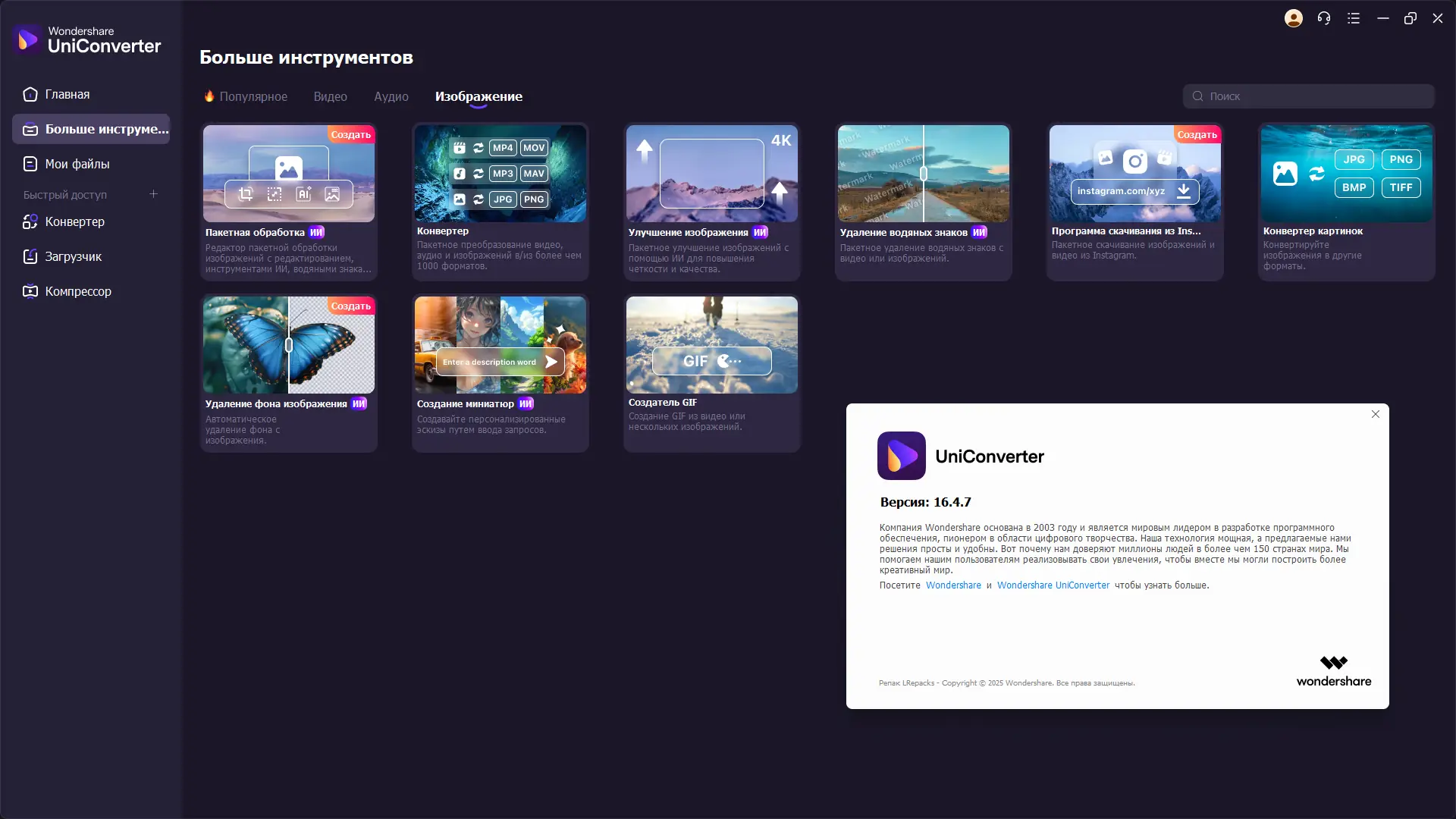
Task: Open the Конвертер картинок tool card
Action: tap(1346, 201)
